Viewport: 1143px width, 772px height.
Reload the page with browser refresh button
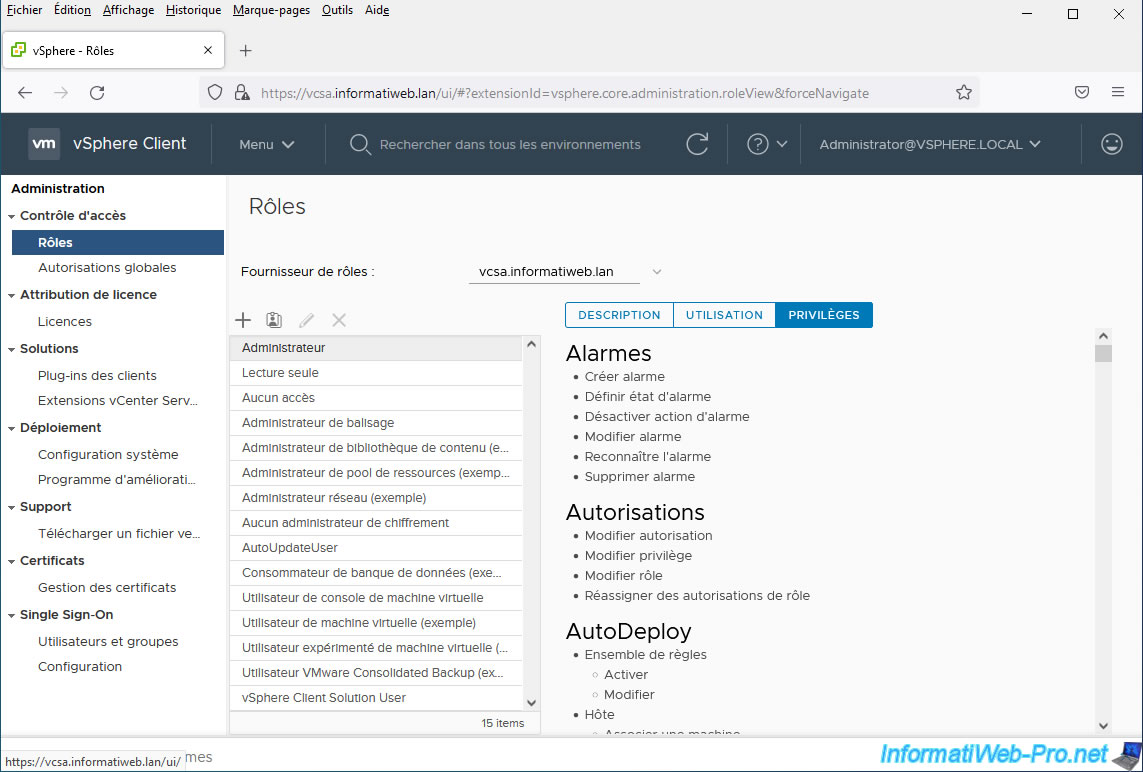97,93
